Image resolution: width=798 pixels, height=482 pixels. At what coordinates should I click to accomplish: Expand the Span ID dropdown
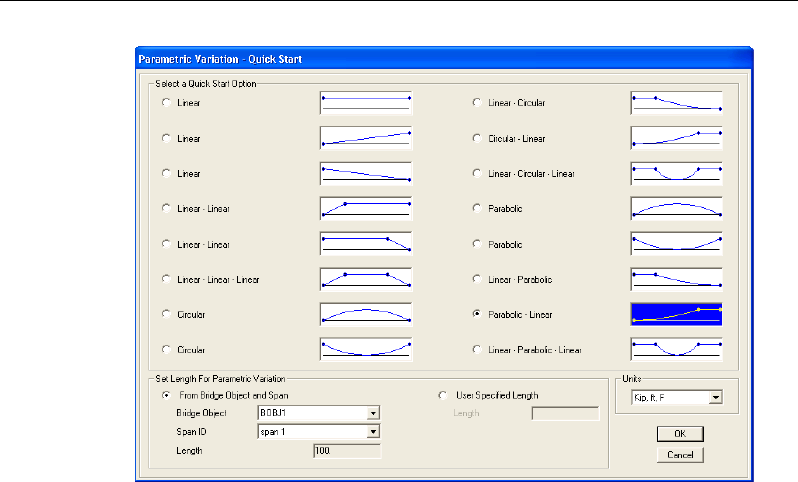tap(373, 432)
